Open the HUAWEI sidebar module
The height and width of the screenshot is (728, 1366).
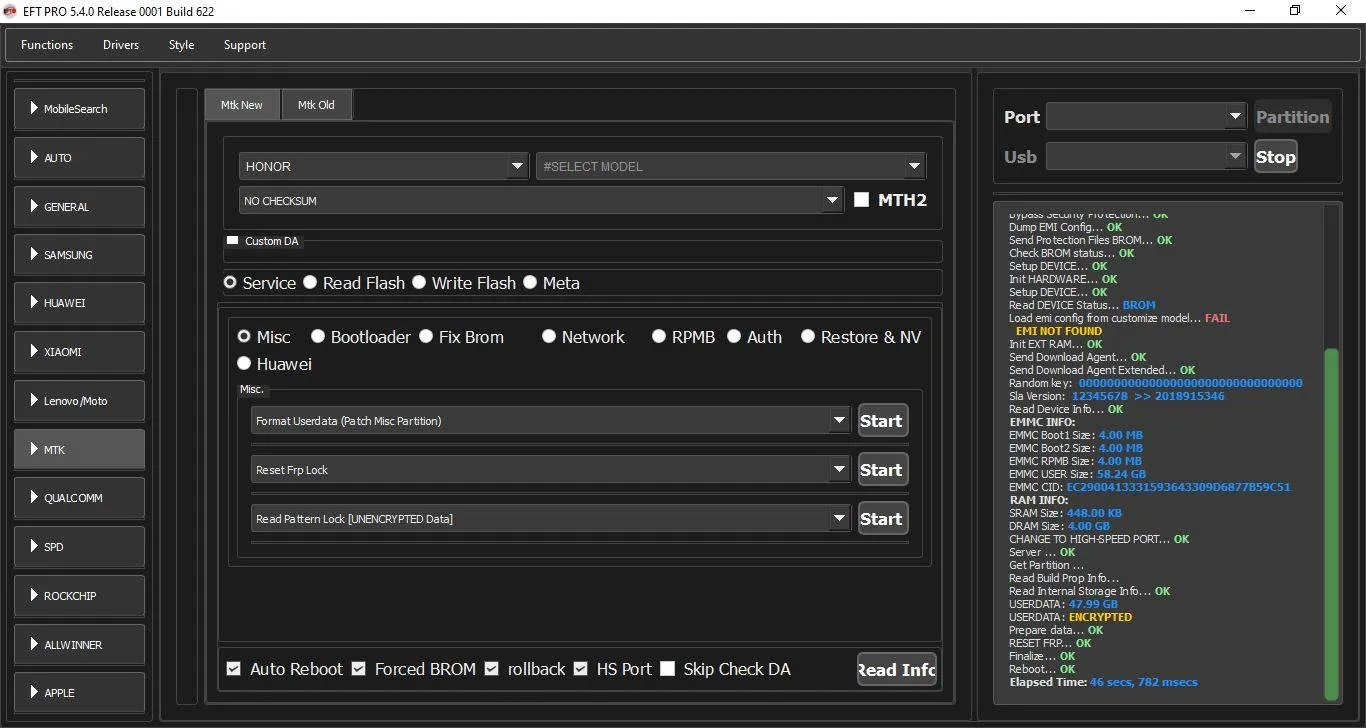79,303
